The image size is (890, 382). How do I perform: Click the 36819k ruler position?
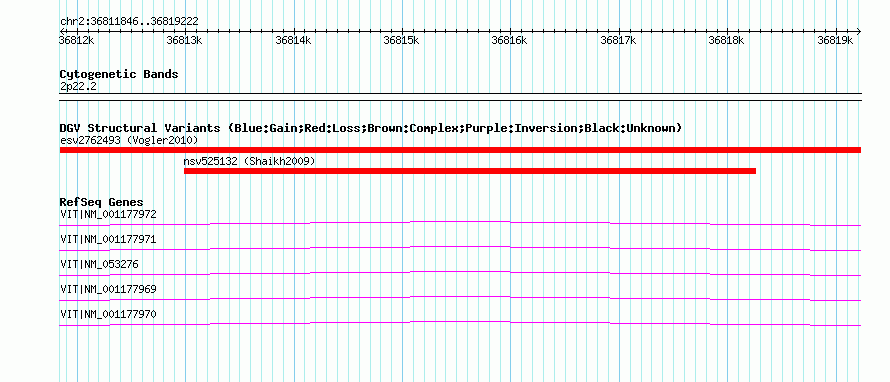pyautogui.click(x=835, y=40)
